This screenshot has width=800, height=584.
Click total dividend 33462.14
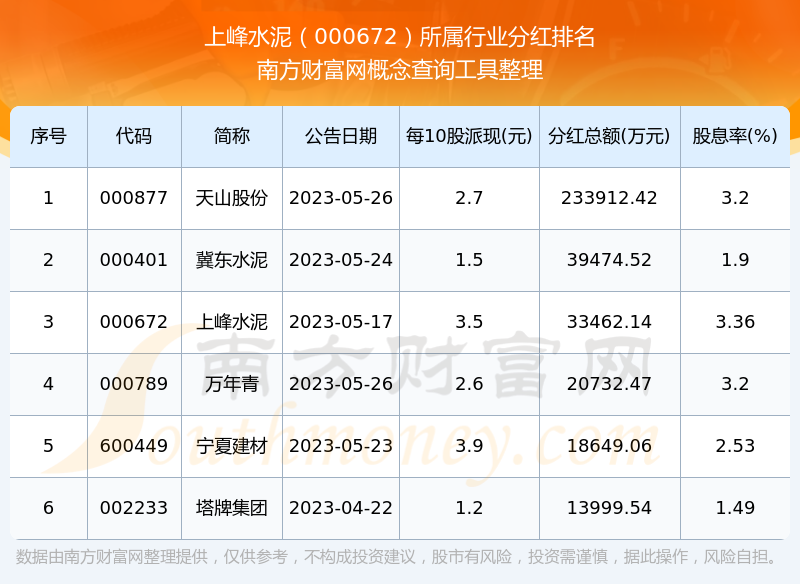(x=609, y=322)
